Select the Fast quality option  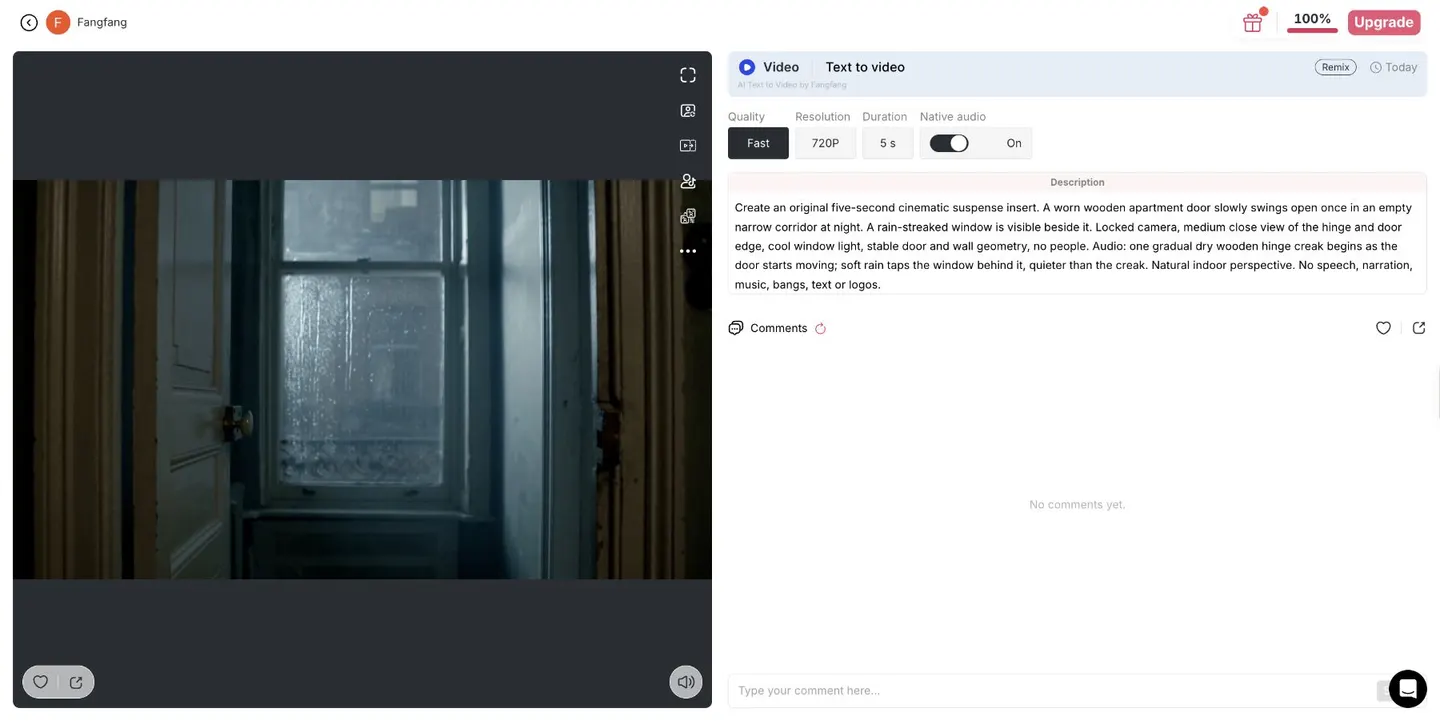[x=758, y=143]
